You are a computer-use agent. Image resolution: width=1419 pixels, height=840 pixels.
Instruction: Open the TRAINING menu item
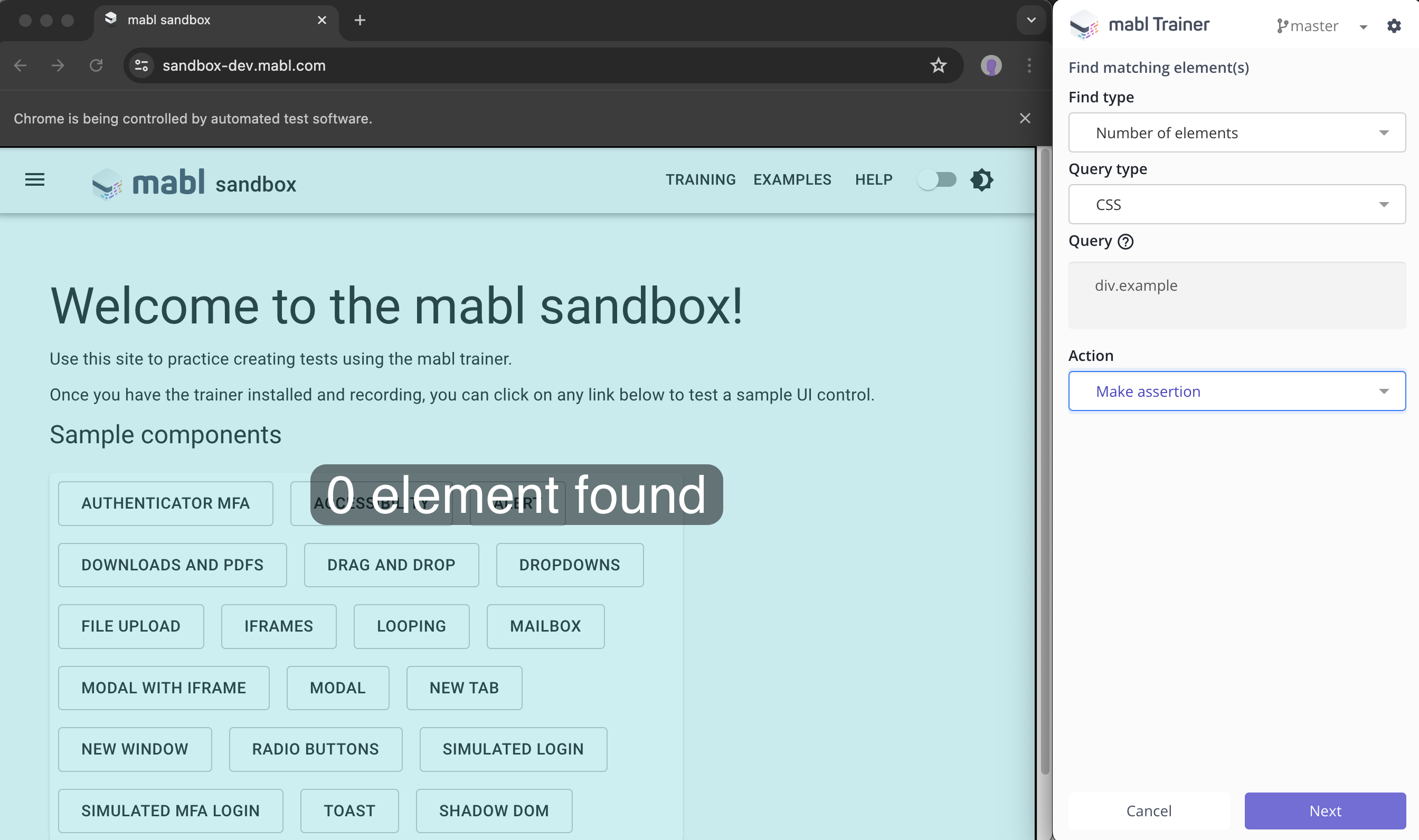click(701, 180)
